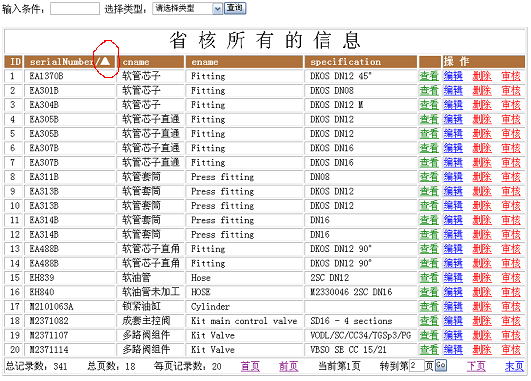The image size is (531, 381).
Task: Select the 'DKOS DN08' specification cell
Action: pos(361,90)
